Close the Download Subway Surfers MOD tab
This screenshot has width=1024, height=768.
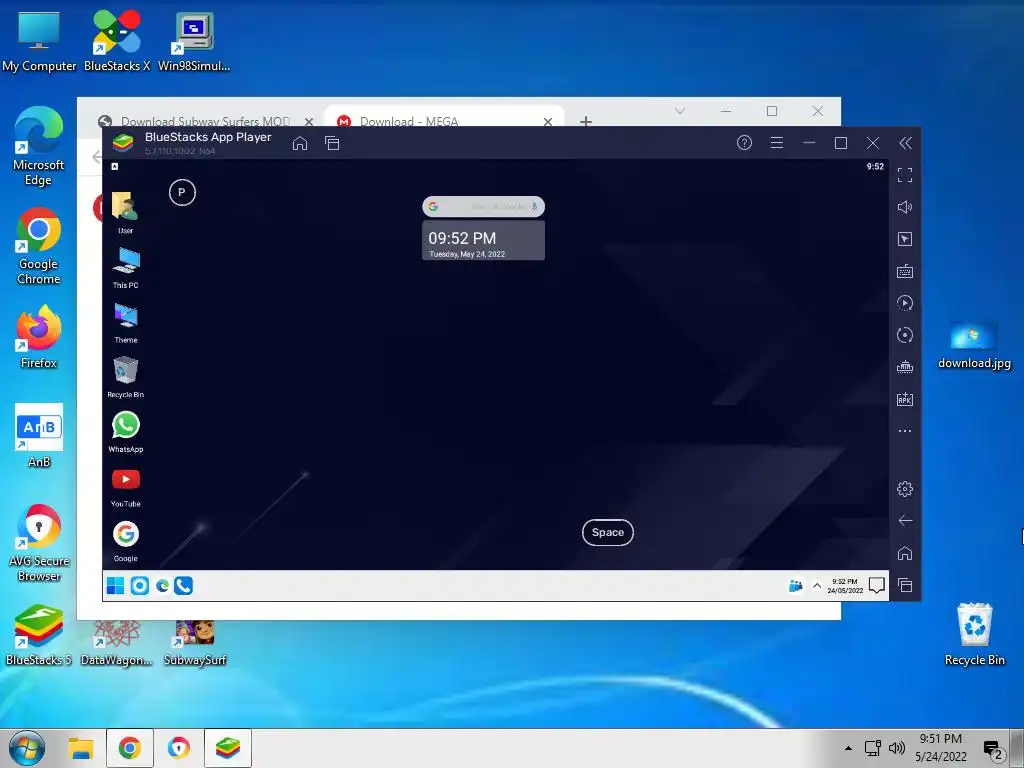coord(309,121)
